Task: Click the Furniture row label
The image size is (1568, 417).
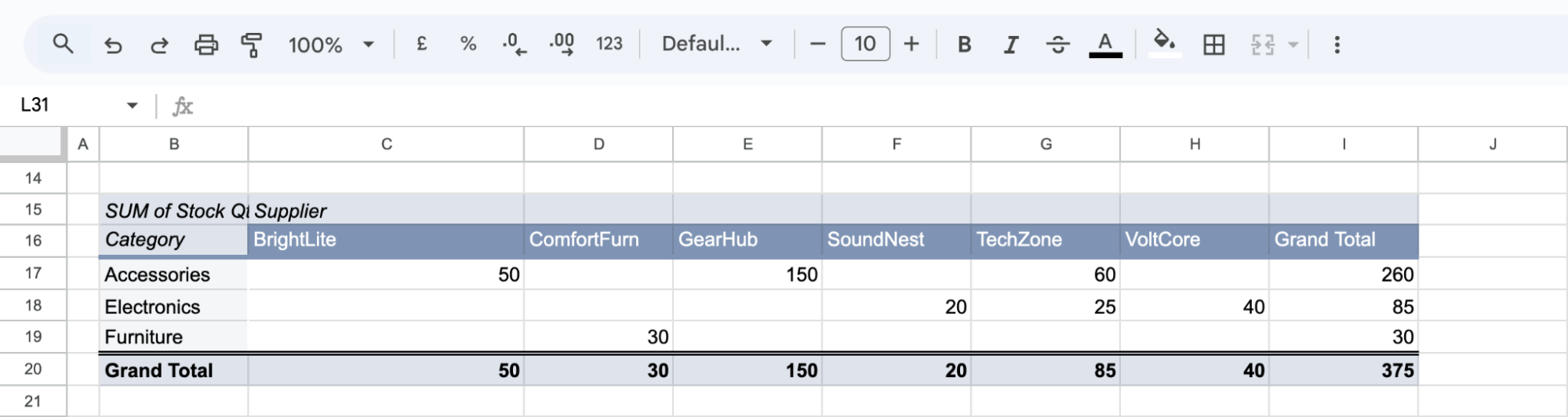Action: 173,337
